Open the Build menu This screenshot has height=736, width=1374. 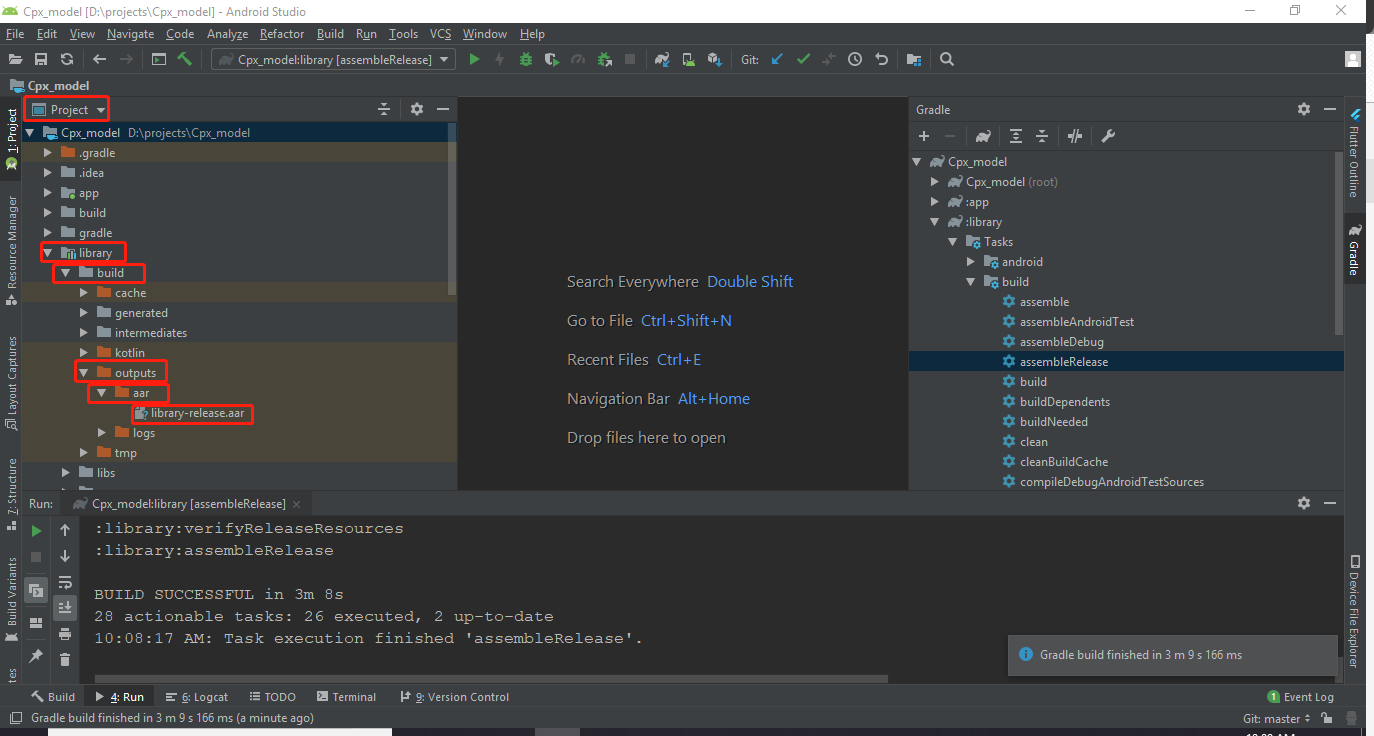(330, 33)
